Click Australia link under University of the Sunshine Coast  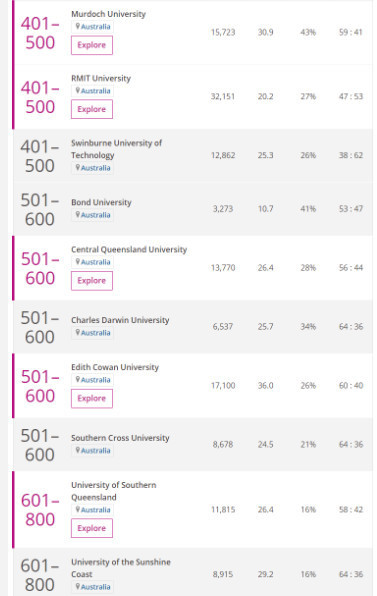96,586
